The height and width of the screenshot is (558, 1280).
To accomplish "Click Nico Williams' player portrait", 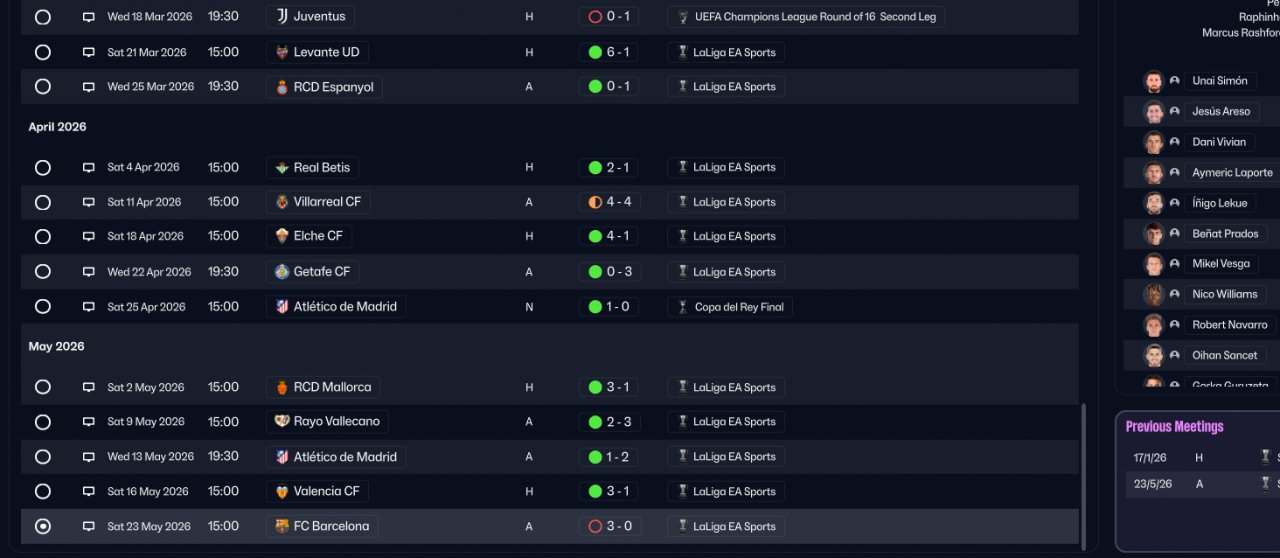I will coord(1154,294).
